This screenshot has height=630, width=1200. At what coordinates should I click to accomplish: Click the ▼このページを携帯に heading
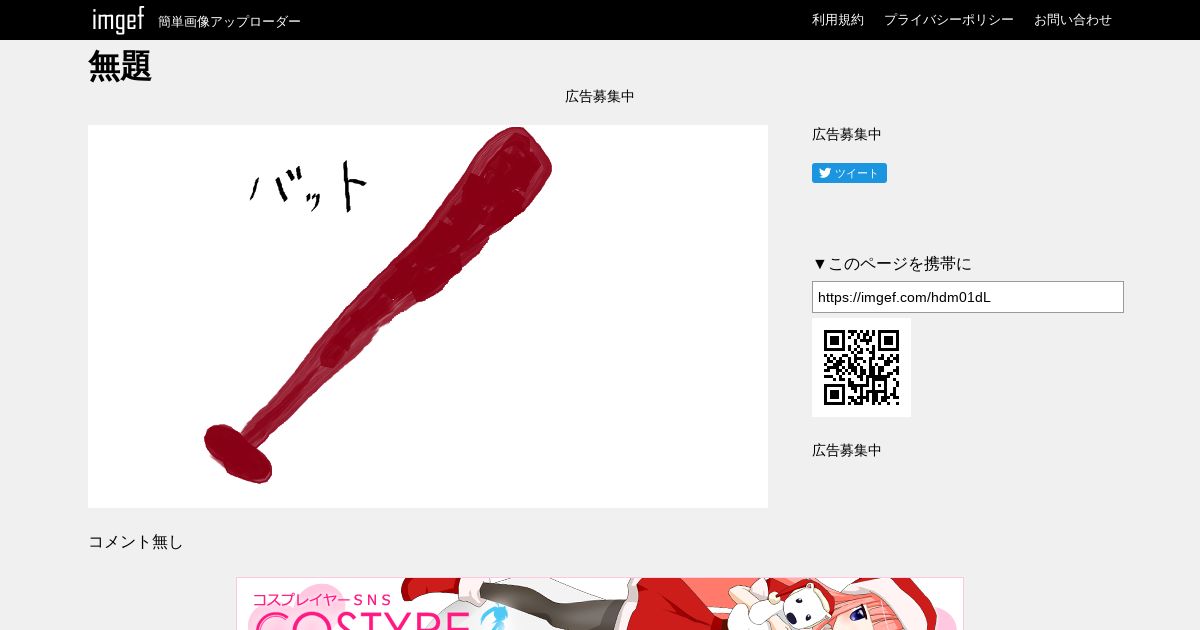click(x=892, y=264)
